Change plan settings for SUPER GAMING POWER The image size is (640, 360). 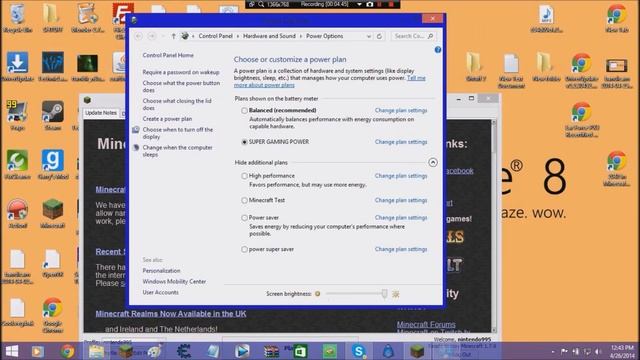click(x=401, y=142)
